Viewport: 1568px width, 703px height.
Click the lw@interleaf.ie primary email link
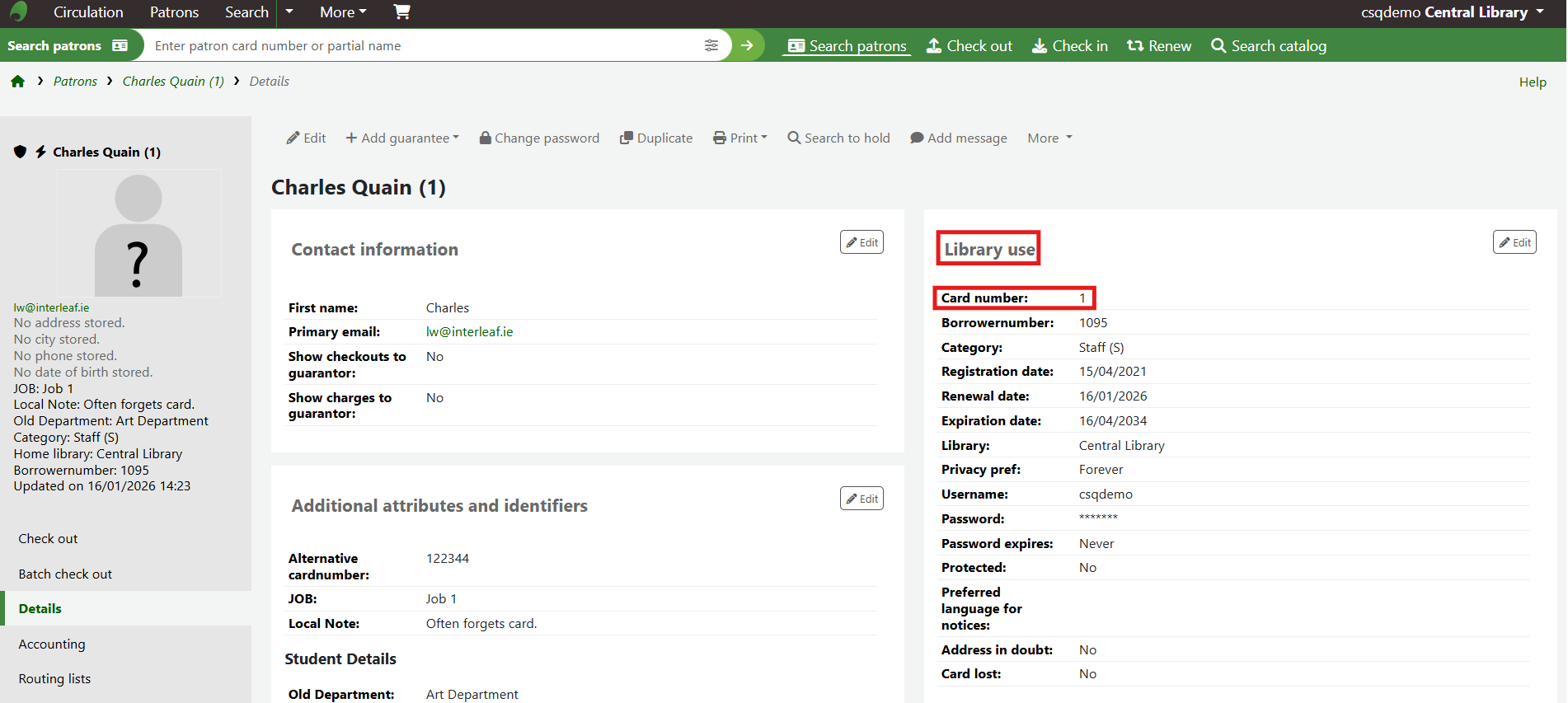[x=469, y=332]
